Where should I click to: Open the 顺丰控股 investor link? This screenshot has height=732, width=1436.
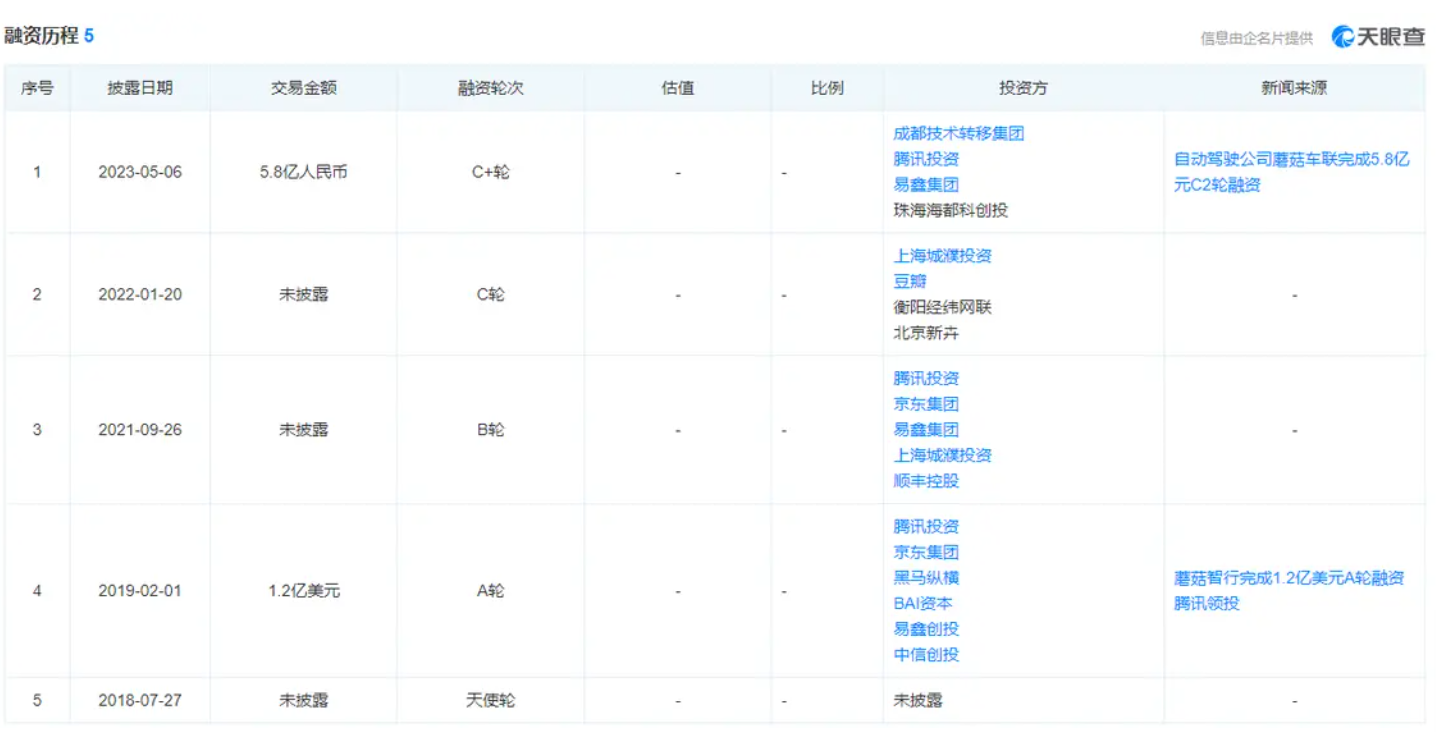pos(926,481)
